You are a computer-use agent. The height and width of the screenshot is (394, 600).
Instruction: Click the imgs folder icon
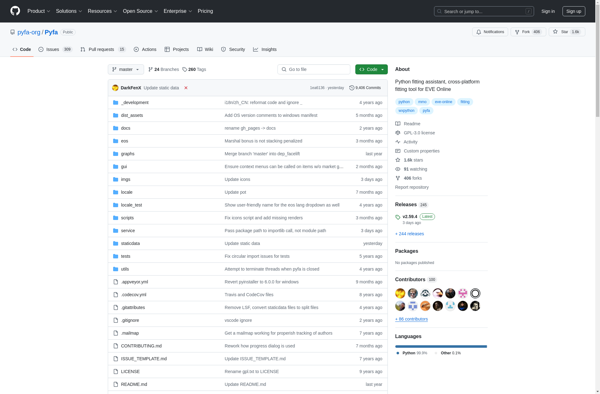(116, 179)
